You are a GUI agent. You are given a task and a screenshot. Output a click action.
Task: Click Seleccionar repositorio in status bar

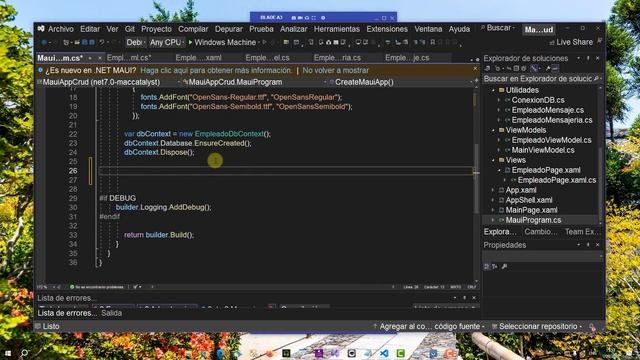tap(537, 327)
